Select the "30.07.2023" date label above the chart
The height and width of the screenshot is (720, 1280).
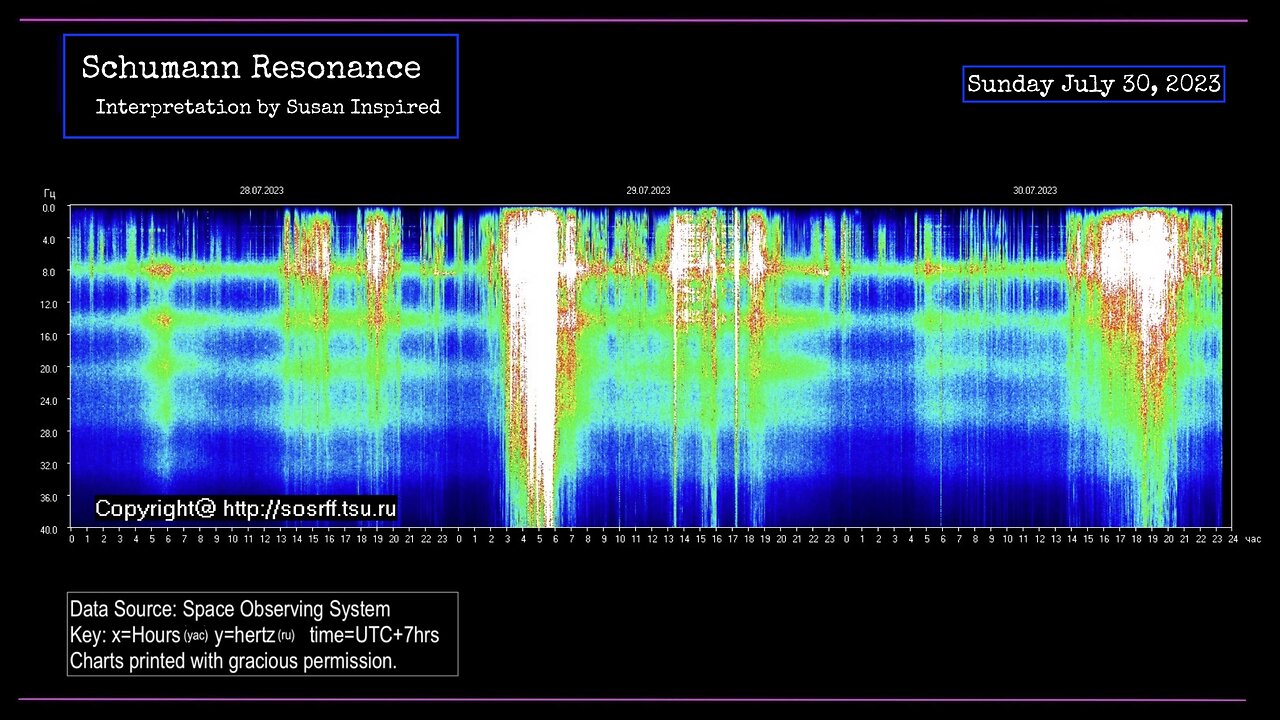pyautogui.click(x=1035, y=190)
